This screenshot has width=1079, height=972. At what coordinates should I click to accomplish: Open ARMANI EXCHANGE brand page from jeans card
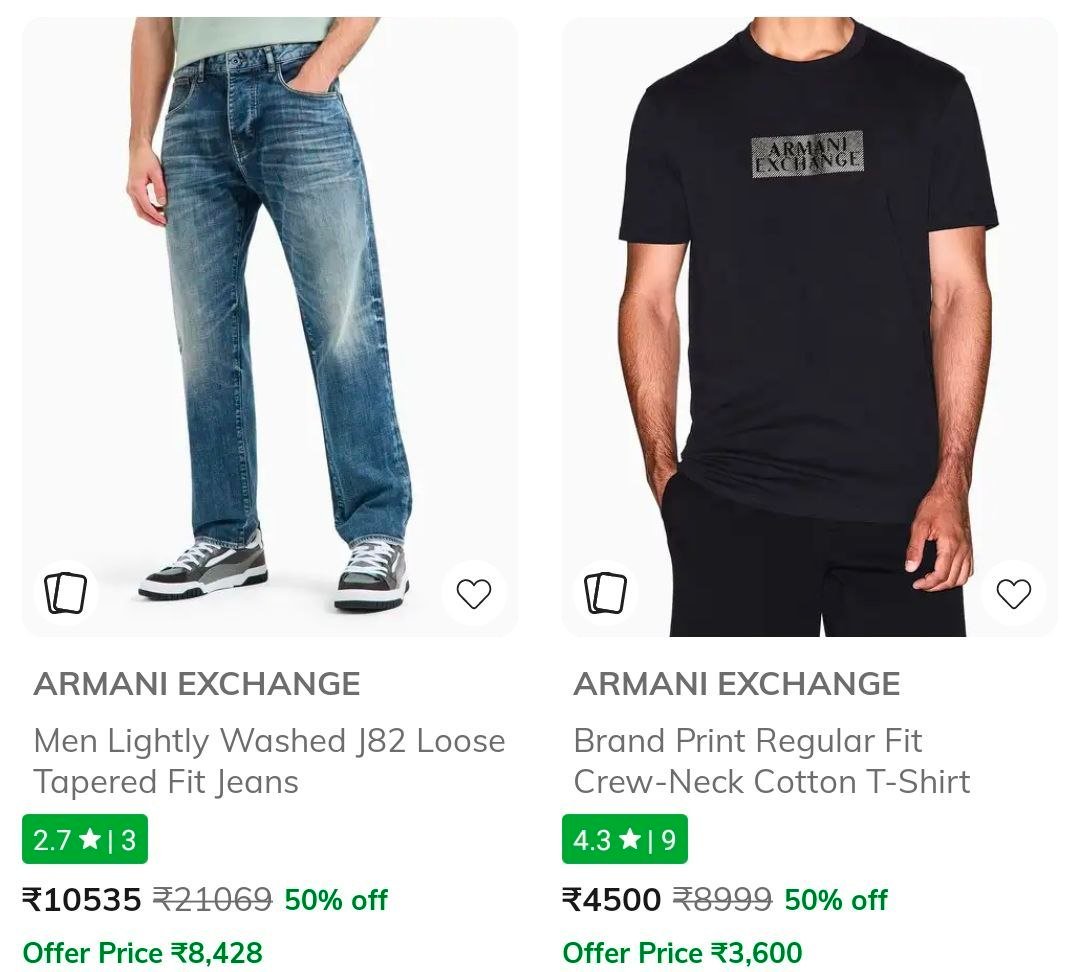(x=197, y=684)
